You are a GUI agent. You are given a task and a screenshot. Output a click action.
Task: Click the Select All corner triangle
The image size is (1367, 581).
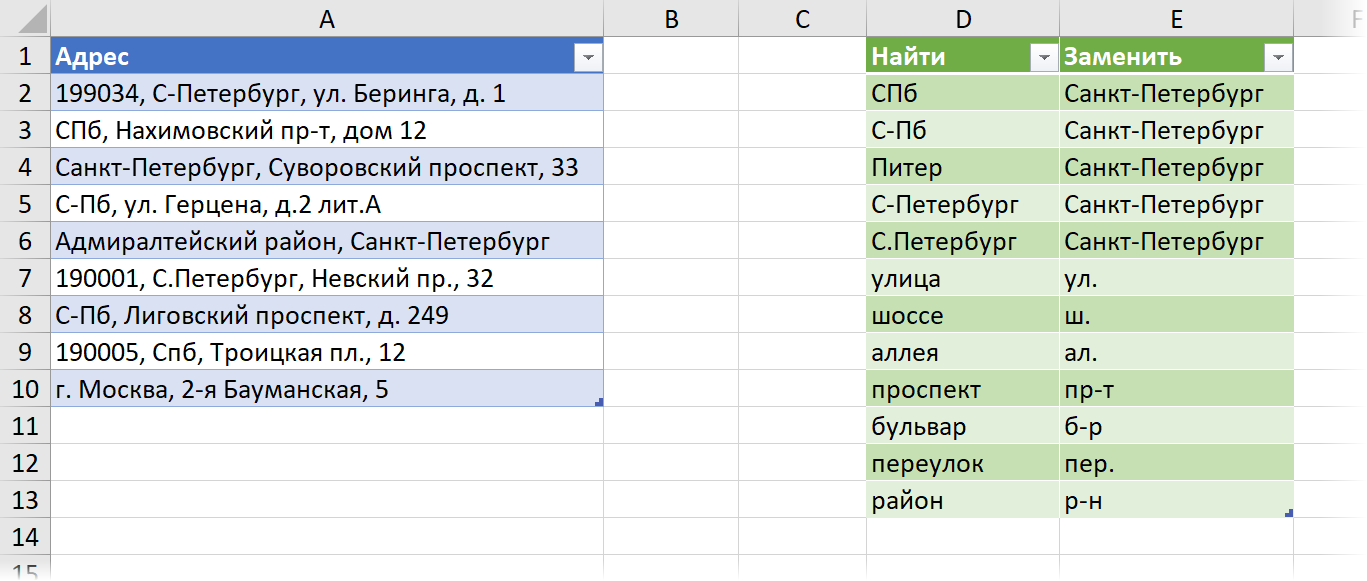[25, 19]
